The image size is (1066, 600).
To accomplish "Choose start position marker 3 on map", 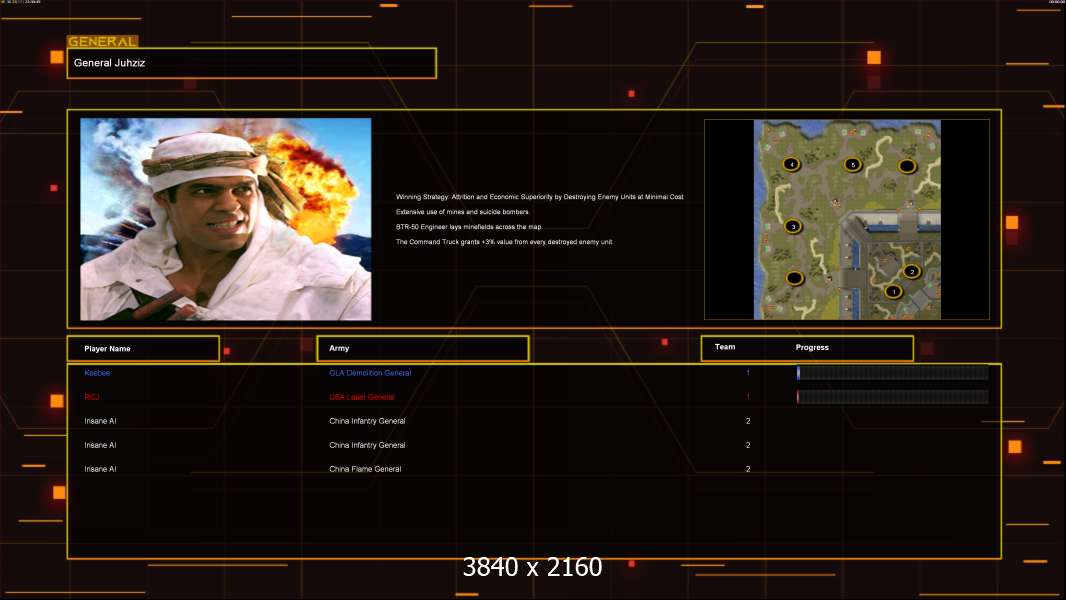I will tap(793, 226).
